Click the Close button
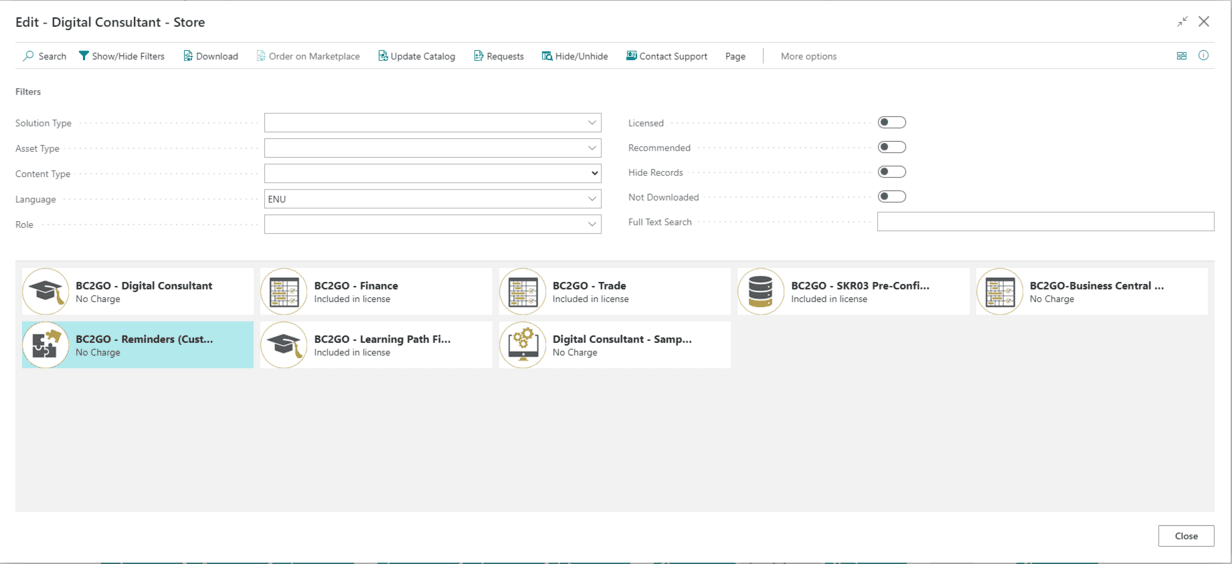The width and height of the screenshot is (1232, 564). point(1186,536)
